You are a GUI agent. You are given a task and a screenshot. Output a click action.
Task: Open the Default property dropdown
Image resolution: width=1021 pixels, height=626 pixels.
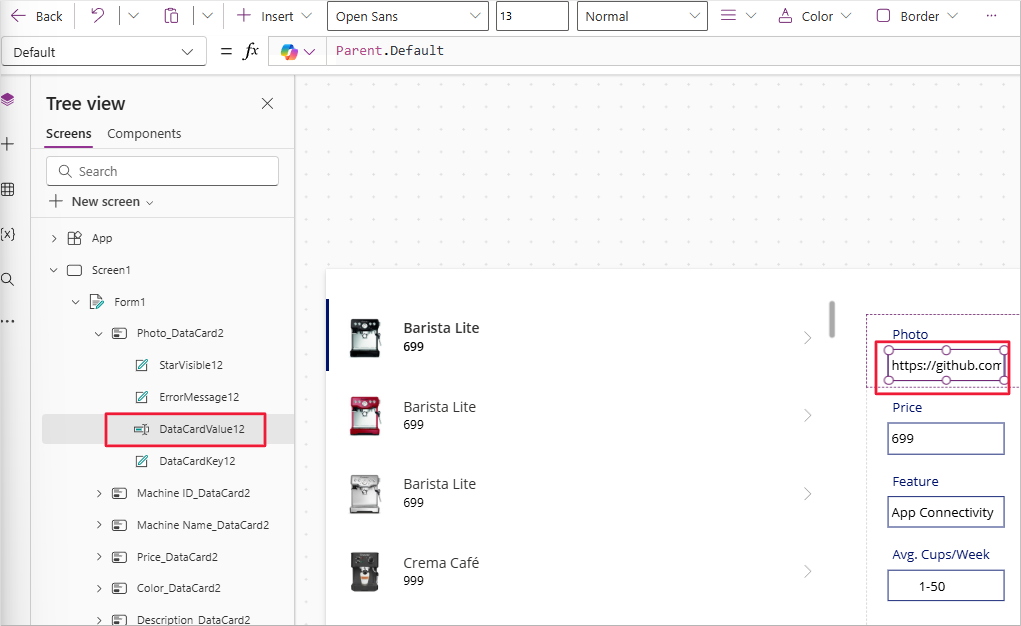(104, 52)
